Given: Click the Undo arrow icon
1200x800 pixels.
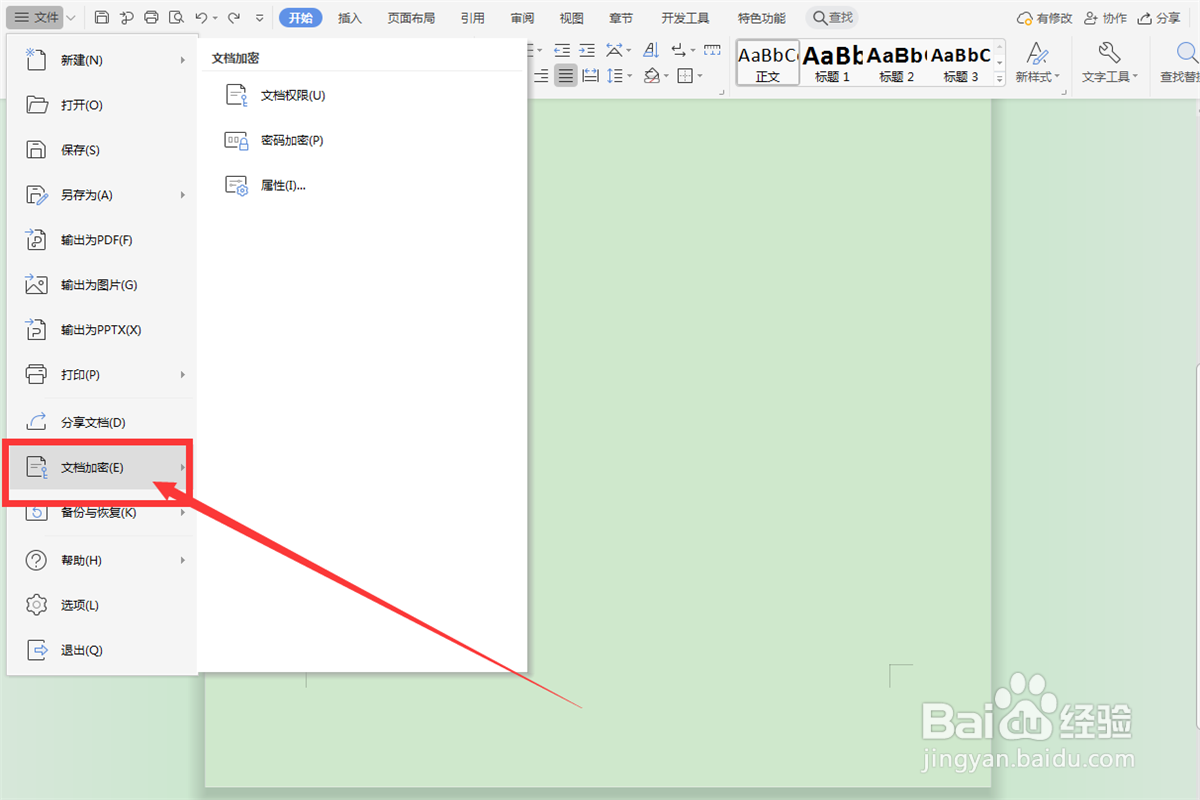Looking at the screenshot, I should 201,18.
